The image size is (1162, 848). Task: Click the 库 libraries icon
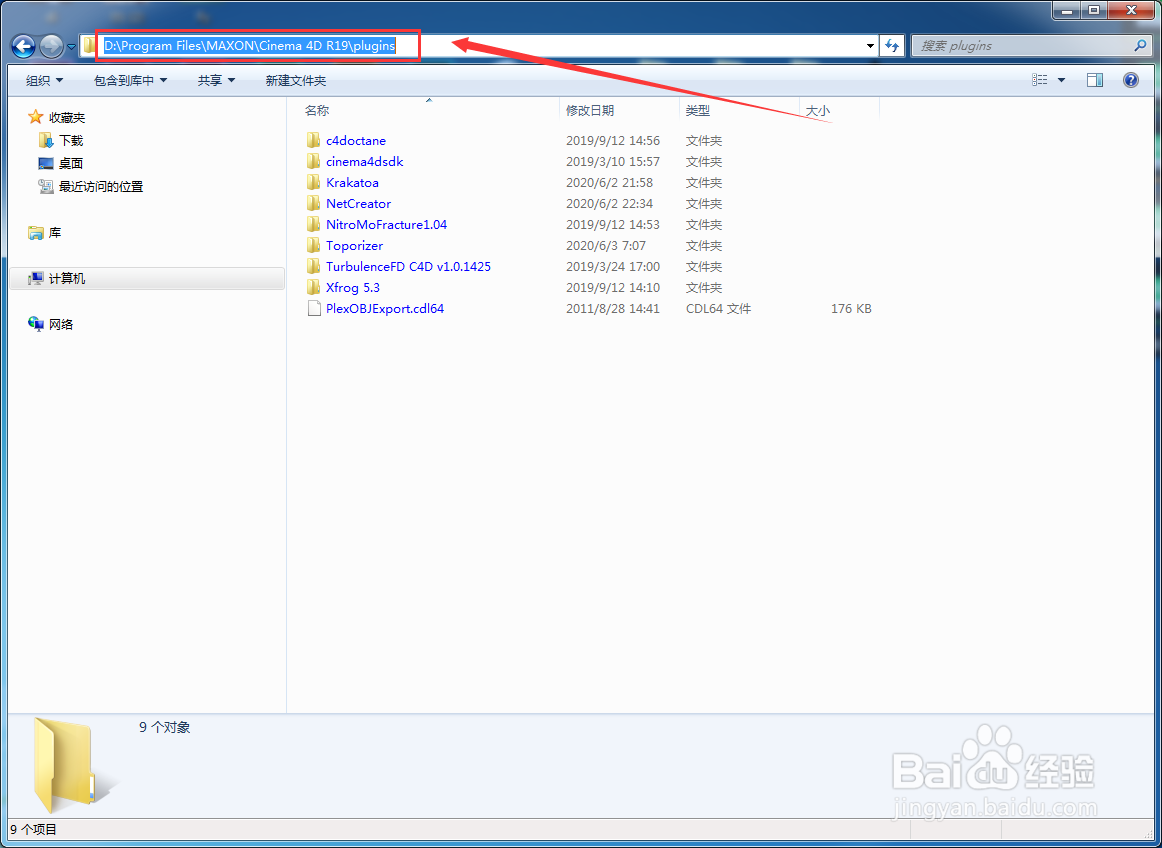tap(36, 233)
